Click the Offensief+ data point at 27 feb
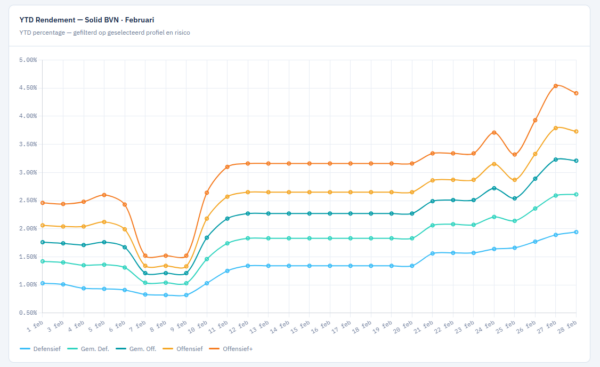This screenshot has height=367, width=600. [556, 86]
